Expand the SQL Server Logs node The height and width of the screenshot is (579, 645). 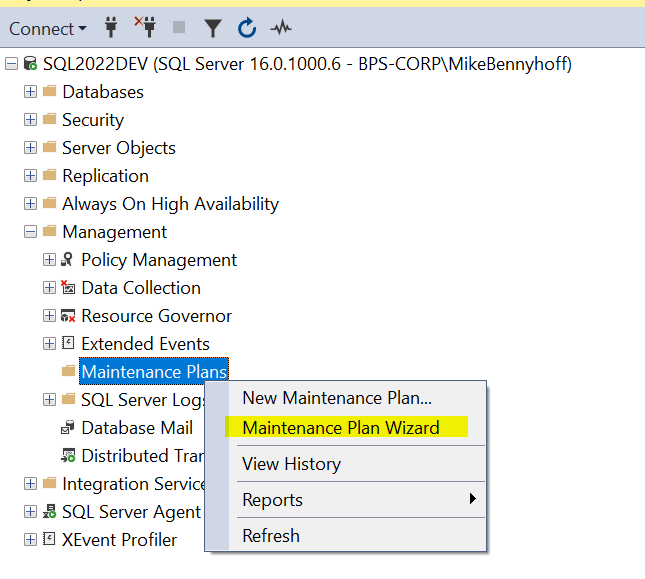click(49, 399)
